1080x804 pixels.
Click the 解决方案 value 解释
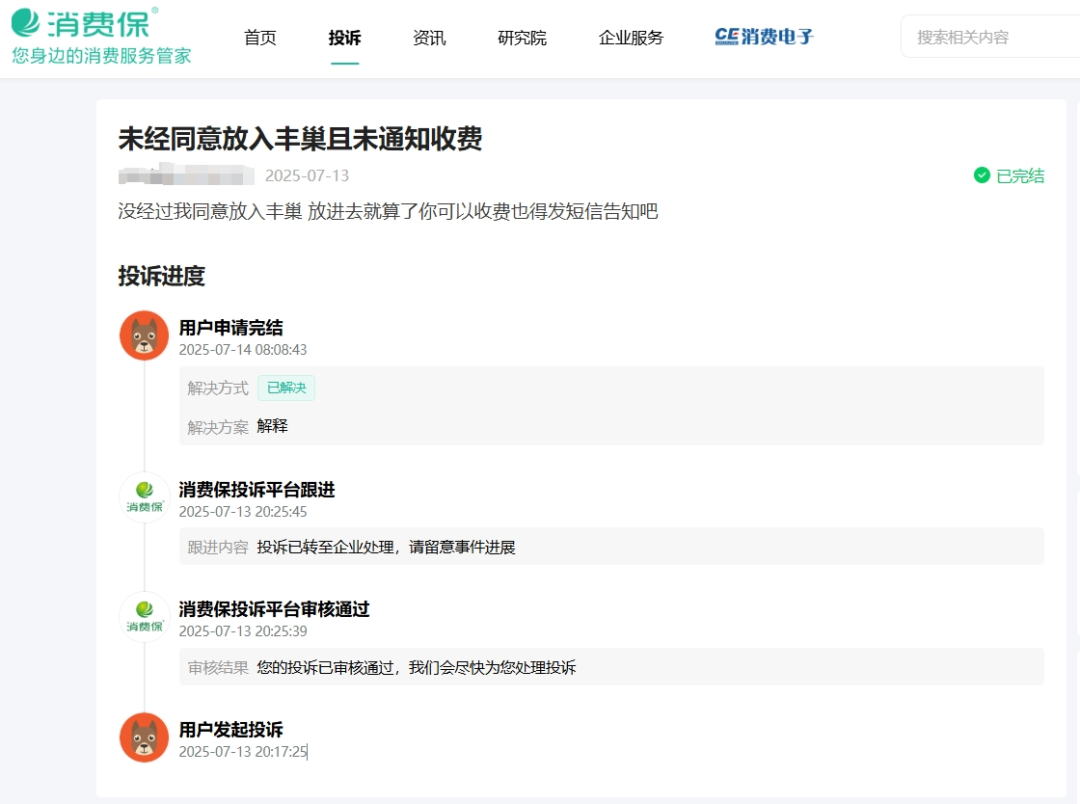[272, 426]
